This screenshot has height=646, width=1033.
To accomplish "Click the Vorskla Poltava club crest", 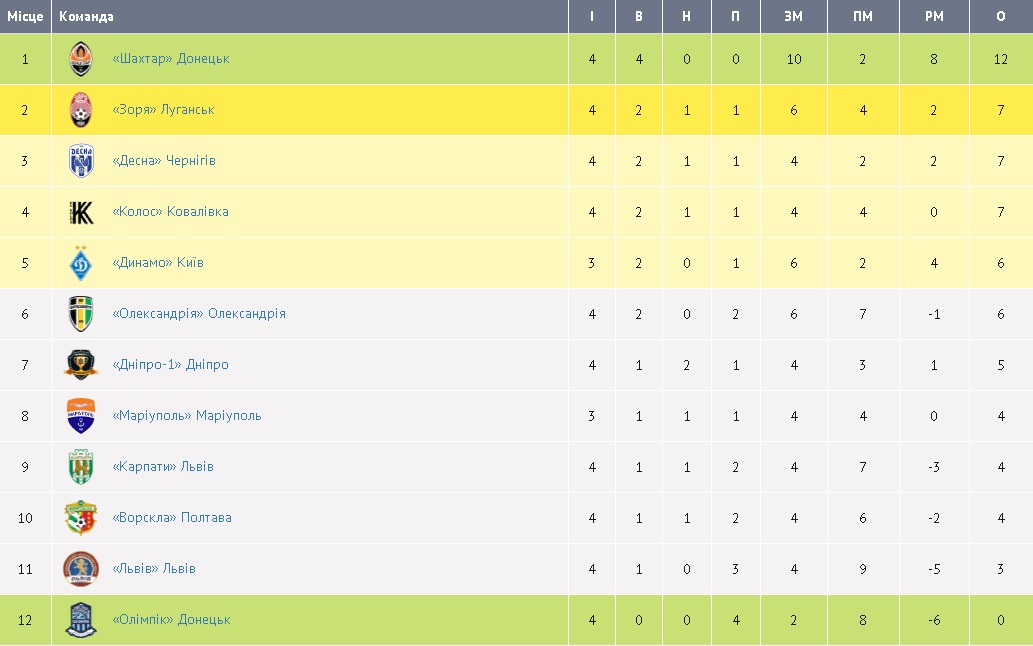I will point(81,518).
